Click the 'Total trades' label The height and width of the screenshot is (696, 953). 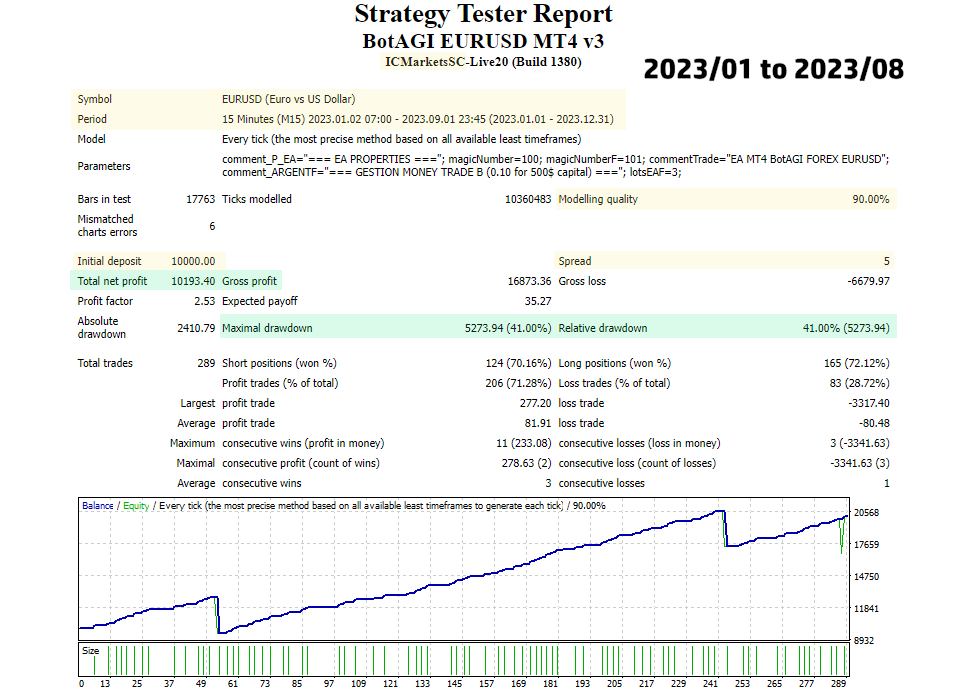[105, 363]
